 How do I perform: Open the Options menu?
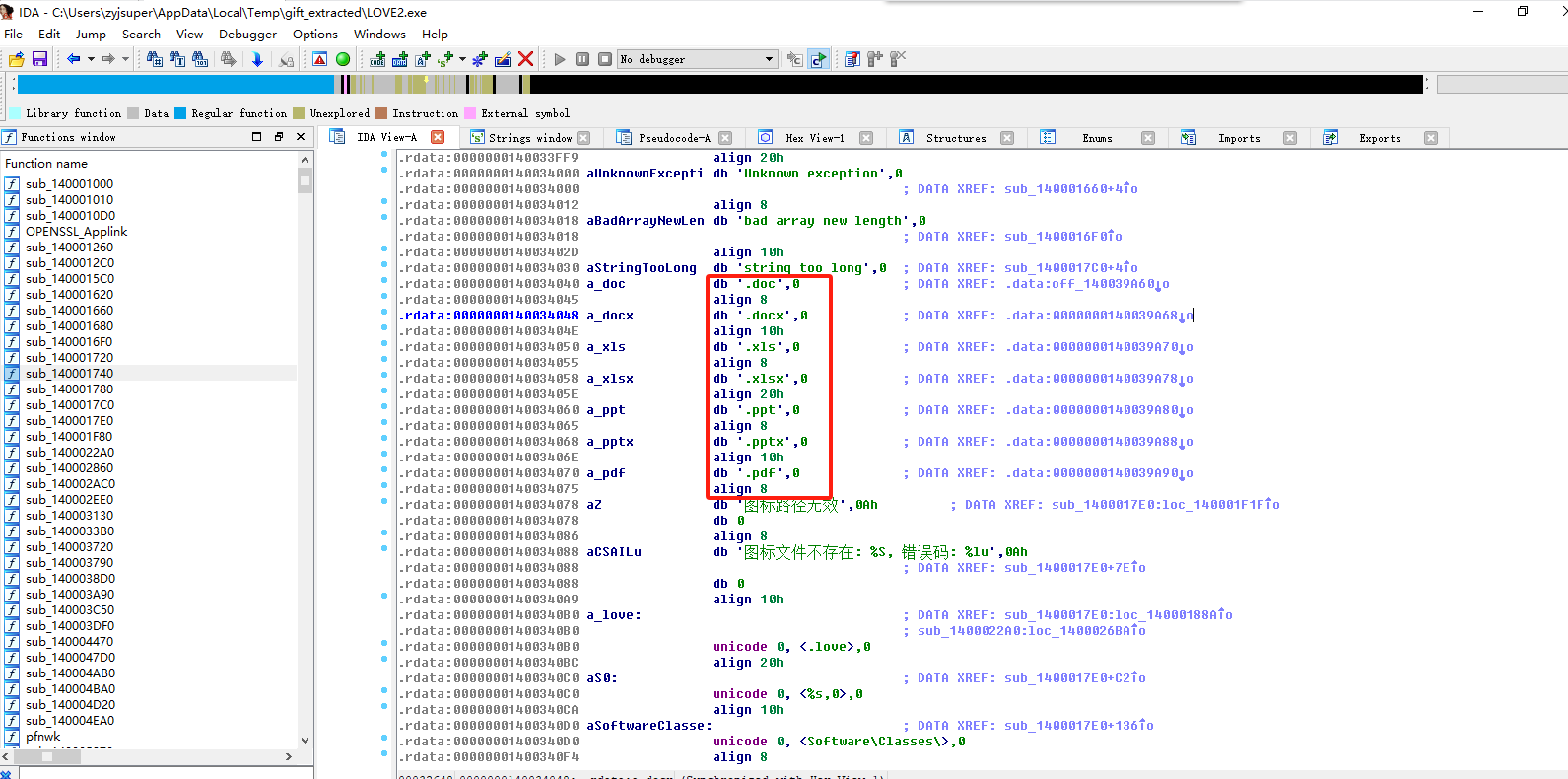click(x=315, y=34)
